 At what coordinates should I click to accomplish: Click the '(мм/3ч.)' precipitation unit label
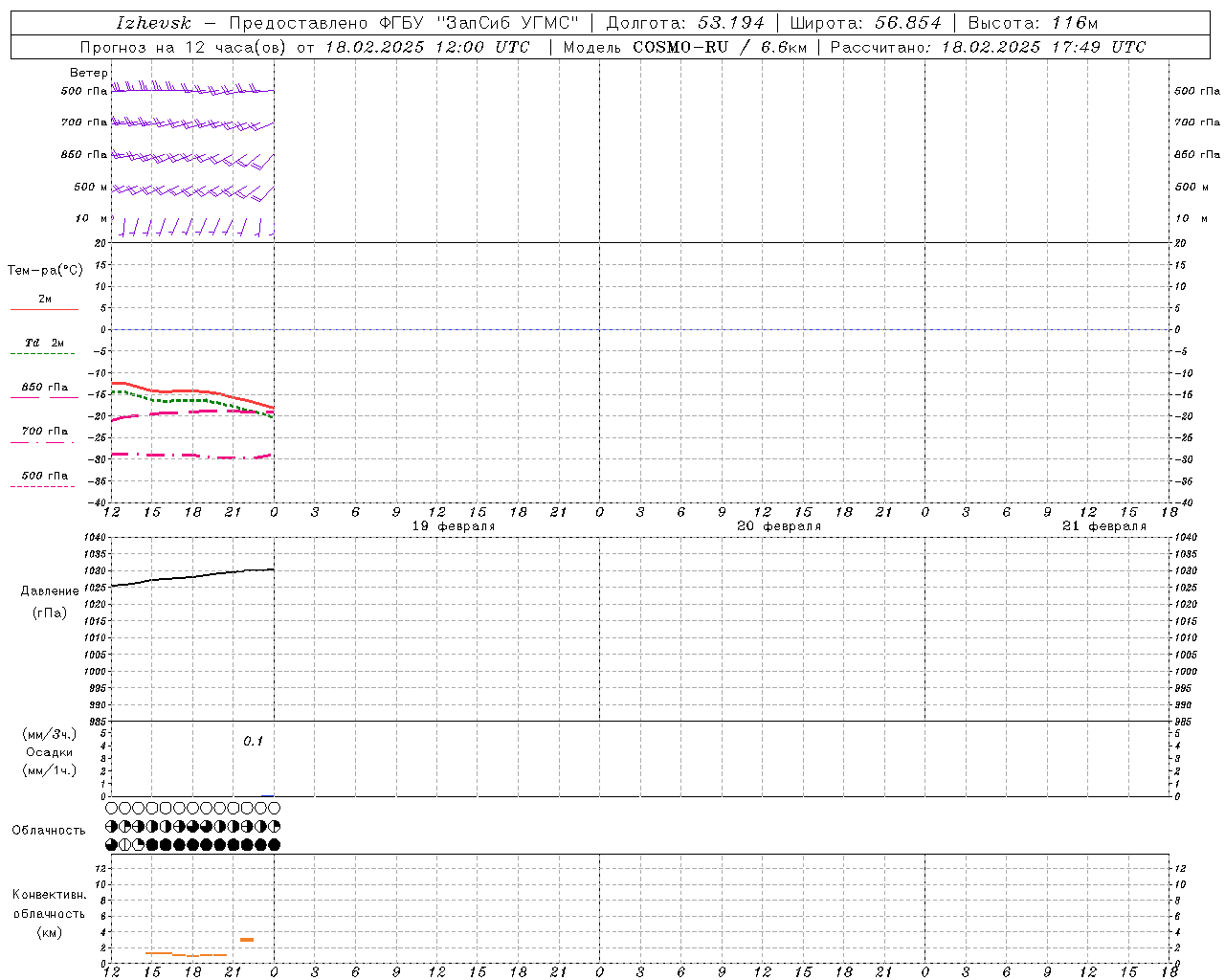tap(49, 734)
